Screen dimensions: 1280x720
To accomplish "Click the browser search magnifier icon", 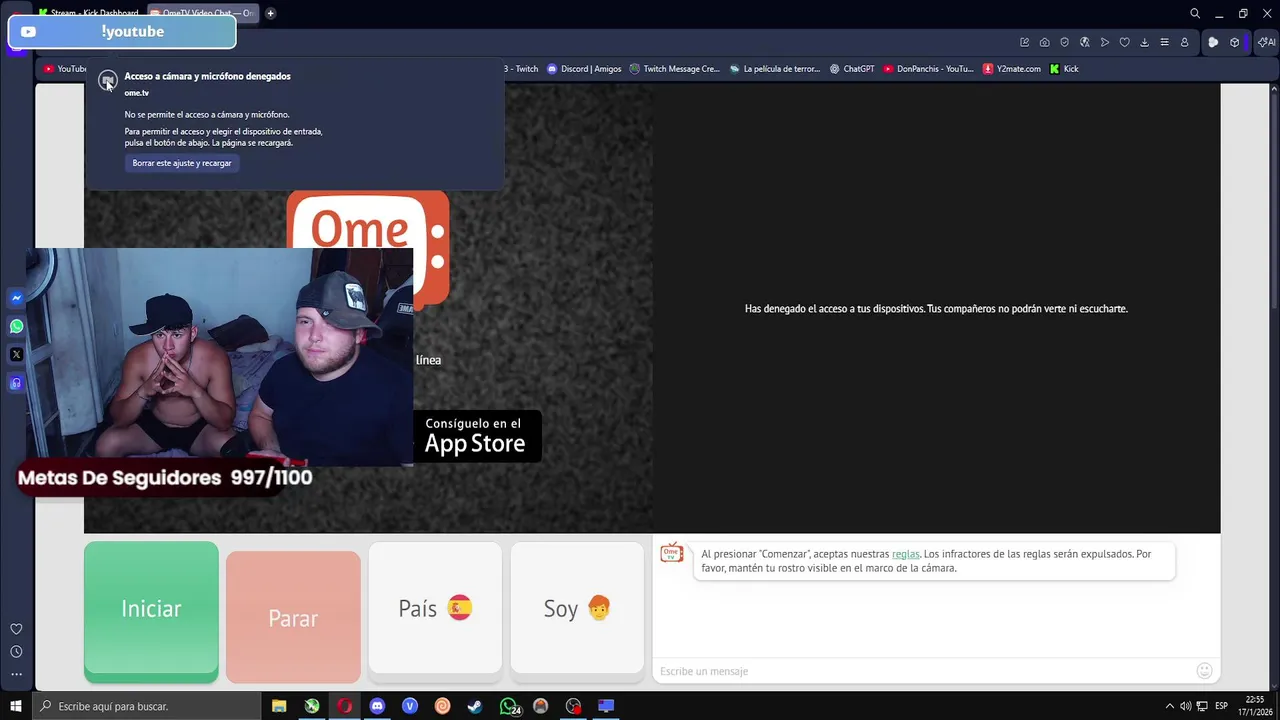I will (1194, 13).
